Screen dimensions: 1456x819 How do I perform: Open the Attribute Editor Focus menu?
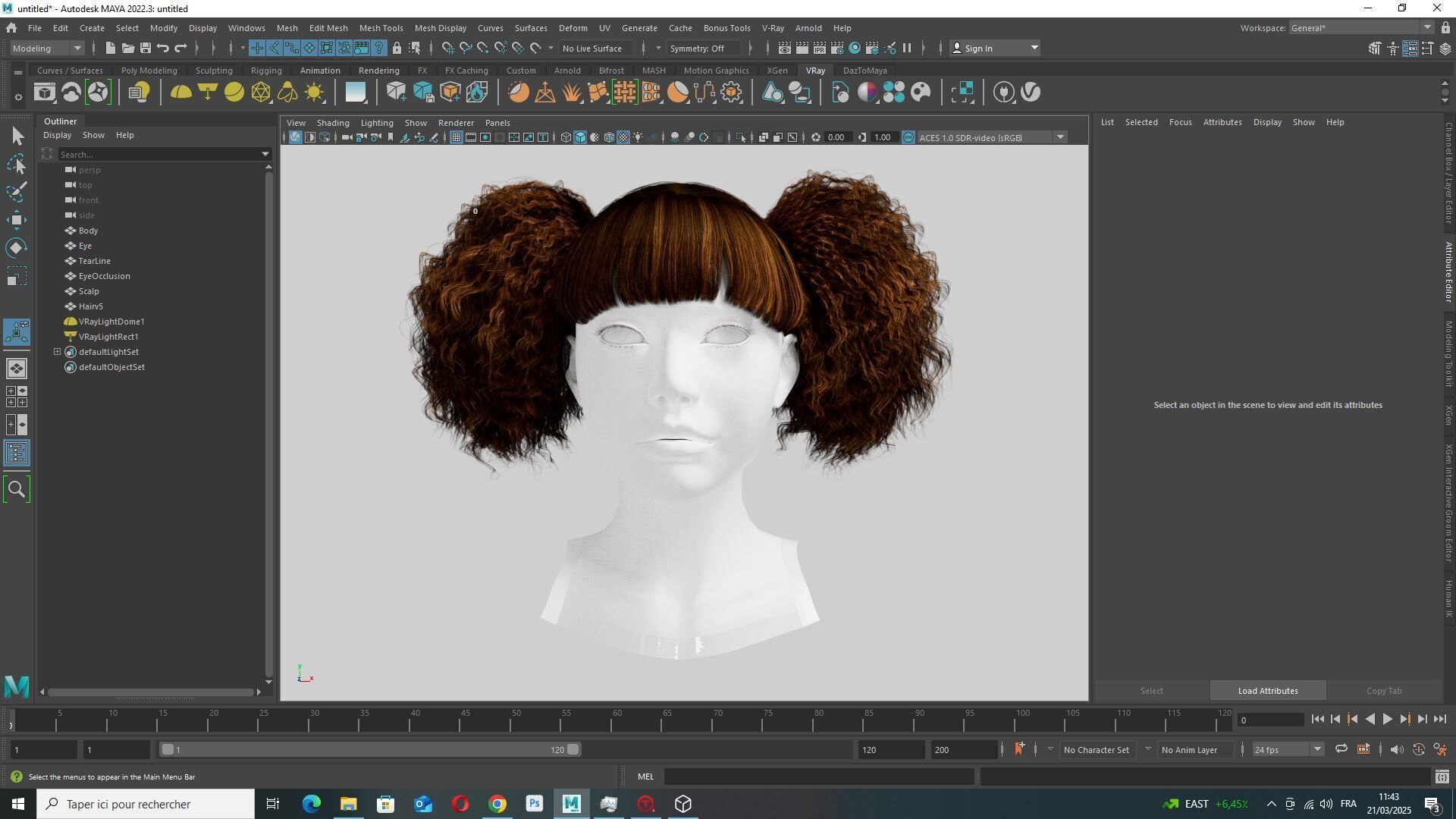pyautogui.click(x=1180, y=122)
